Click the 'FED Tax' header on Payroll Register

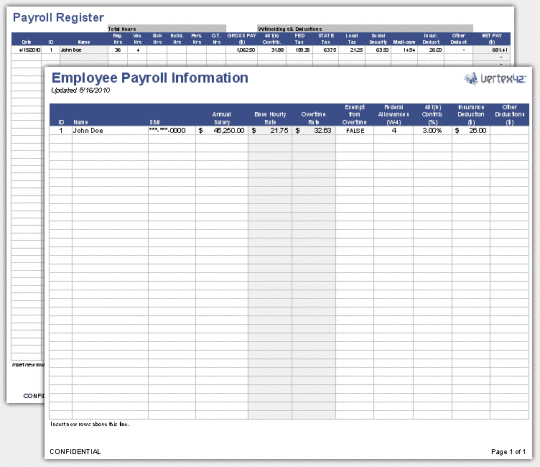pyautogui.click(x=299, y=39)
